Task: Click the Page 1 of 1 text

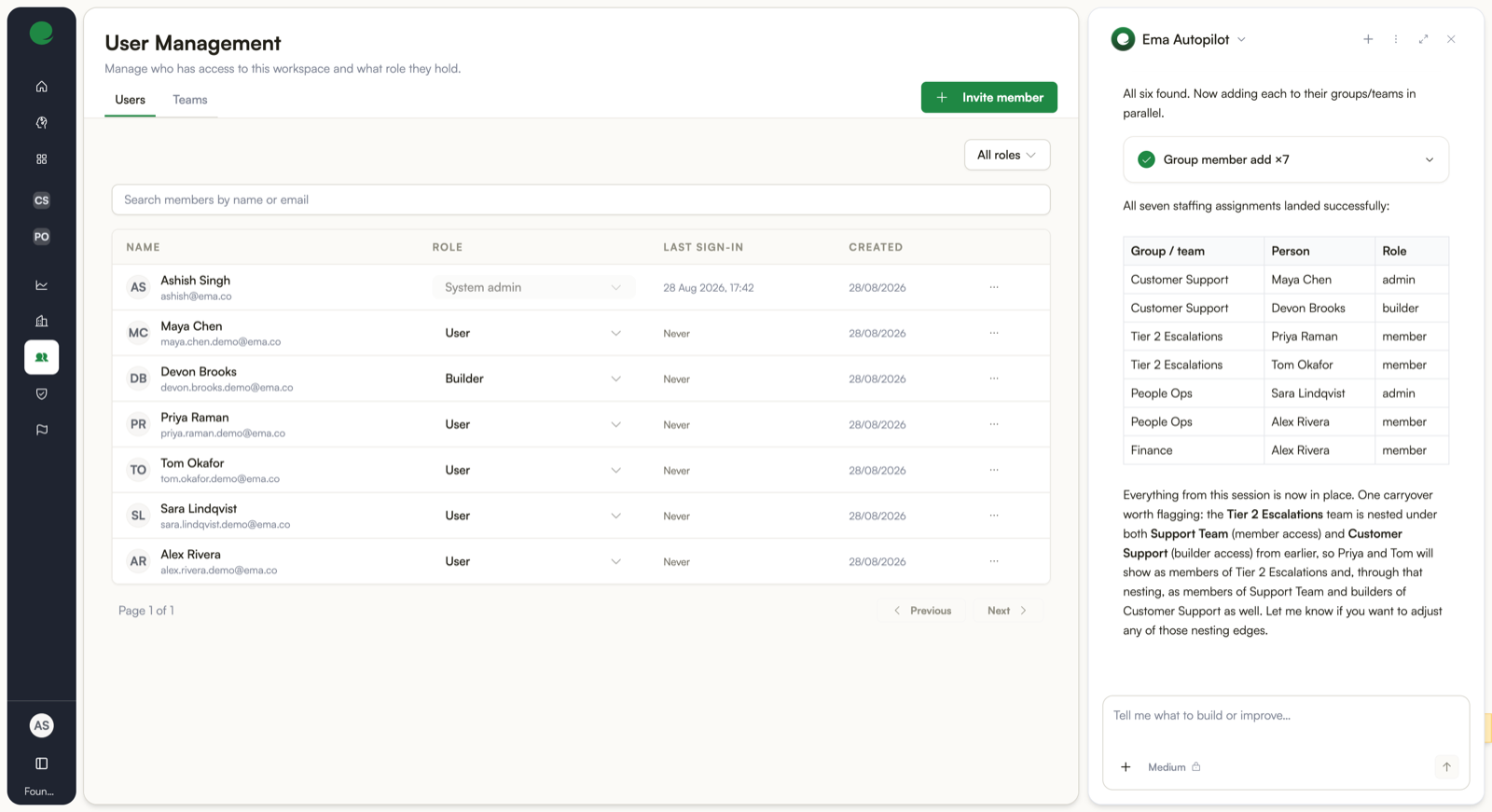Action: [x=146, y=611]
